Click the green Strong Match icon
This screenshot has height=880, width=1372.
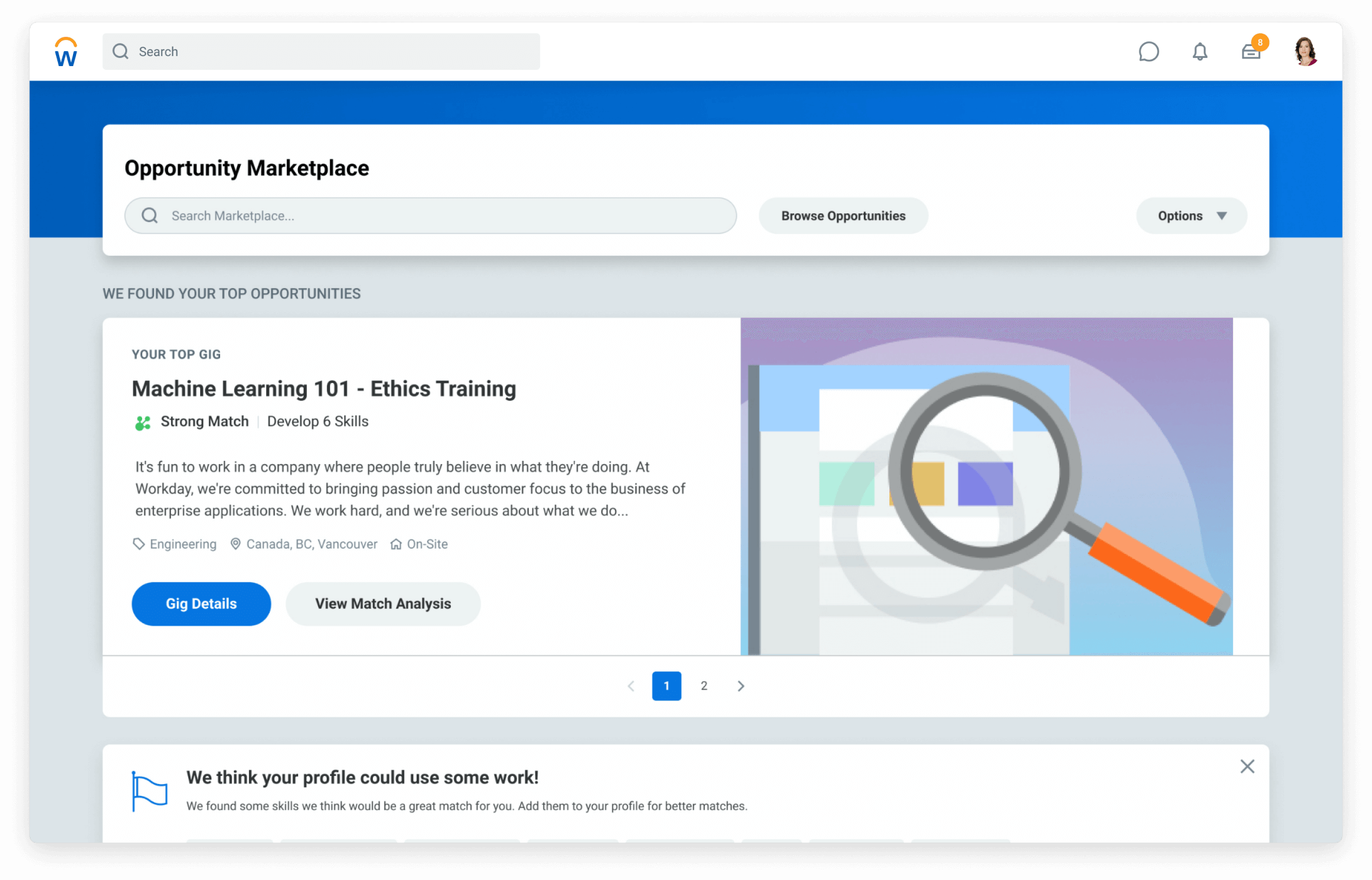click(143, 423)
